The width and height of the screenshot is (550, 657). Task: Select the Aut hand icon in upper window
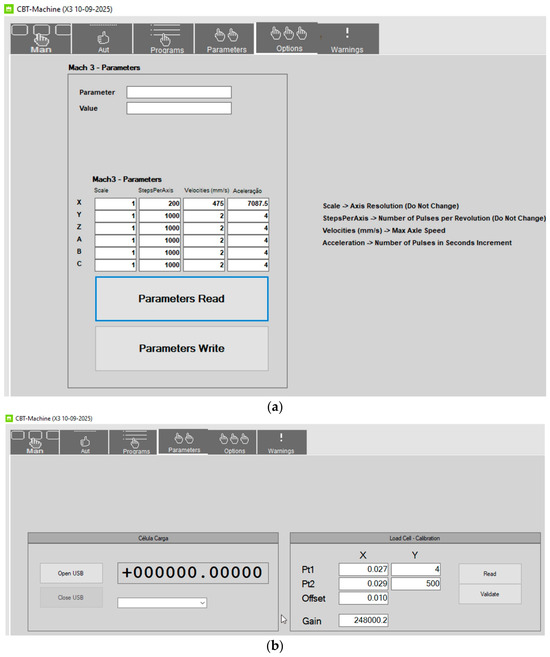point(103,39)
